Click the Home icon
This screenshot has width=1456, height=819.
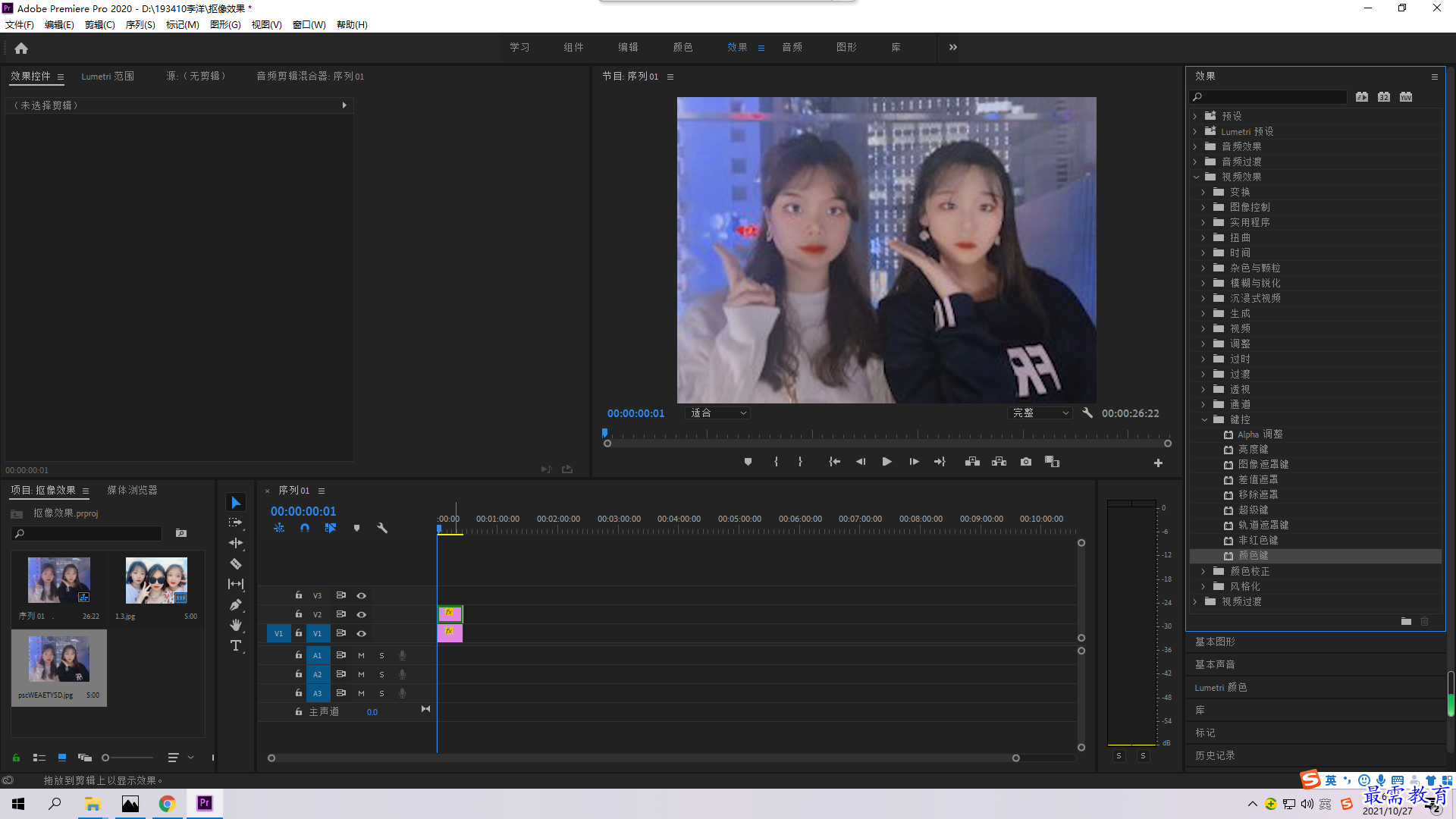(x=21, y=48)
